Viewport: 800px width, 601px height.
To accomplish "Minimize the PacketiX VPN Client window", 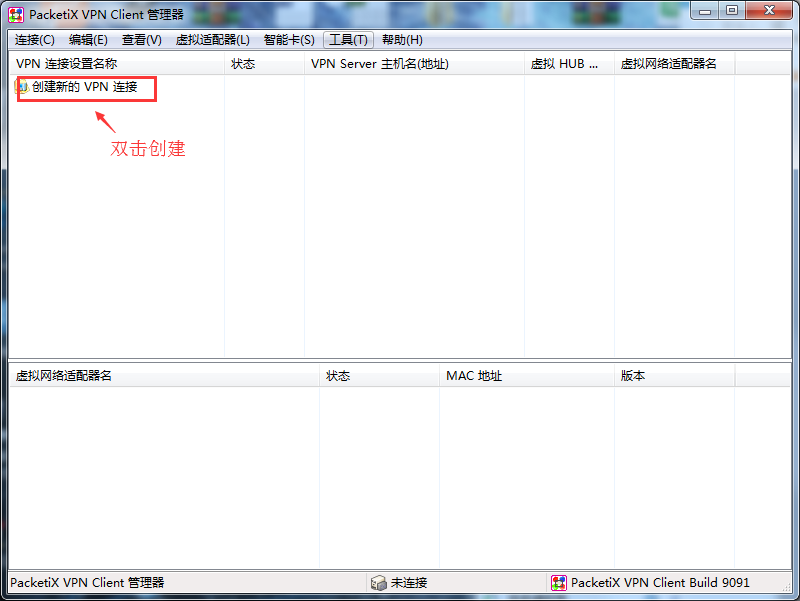I will pos(705,11).
